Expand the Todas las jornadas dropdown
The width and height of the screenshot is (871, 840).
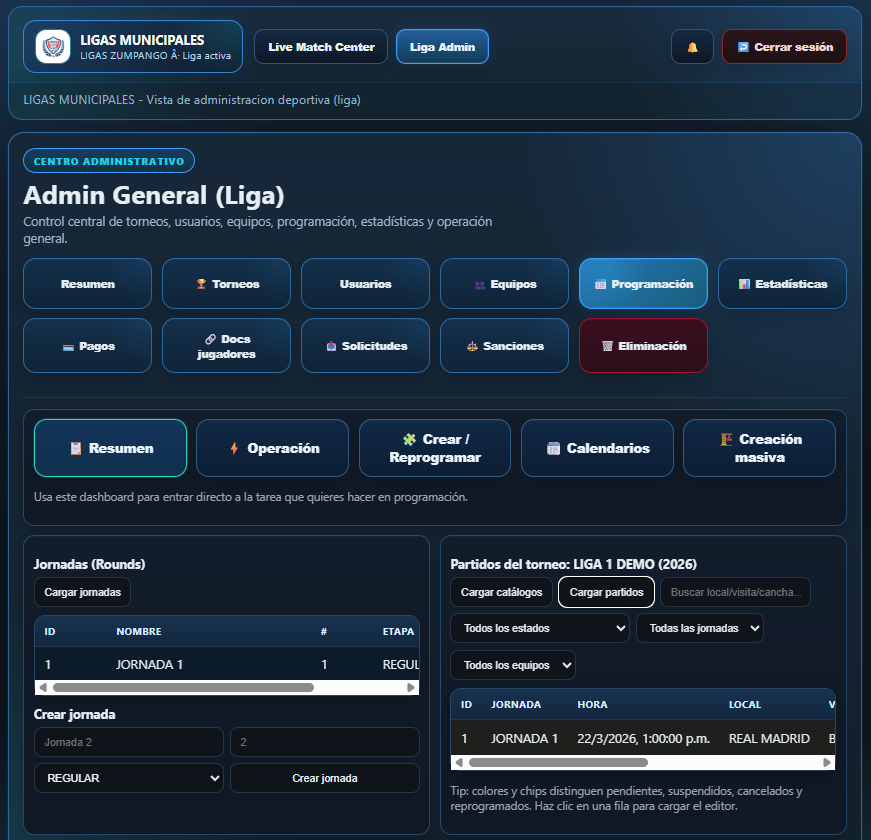coord(700,628)
